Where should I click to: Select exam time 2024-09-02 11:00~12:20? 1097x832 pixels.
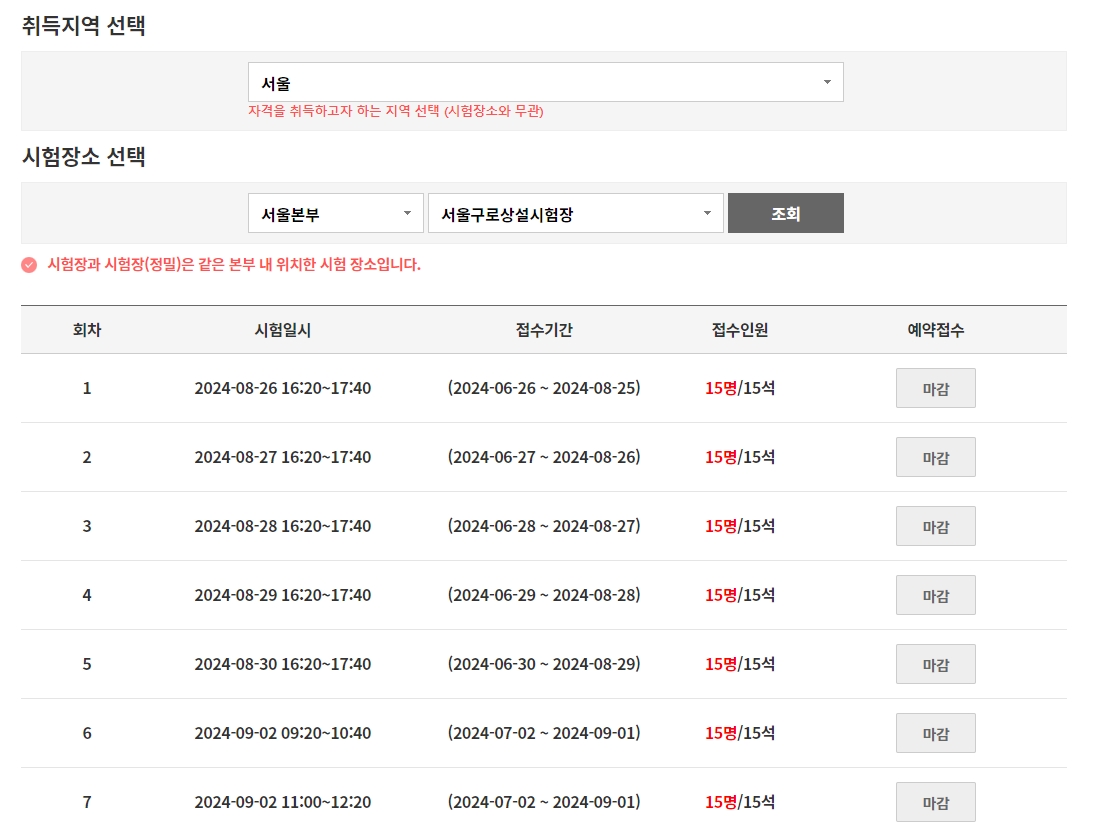[x=283, y=802]
